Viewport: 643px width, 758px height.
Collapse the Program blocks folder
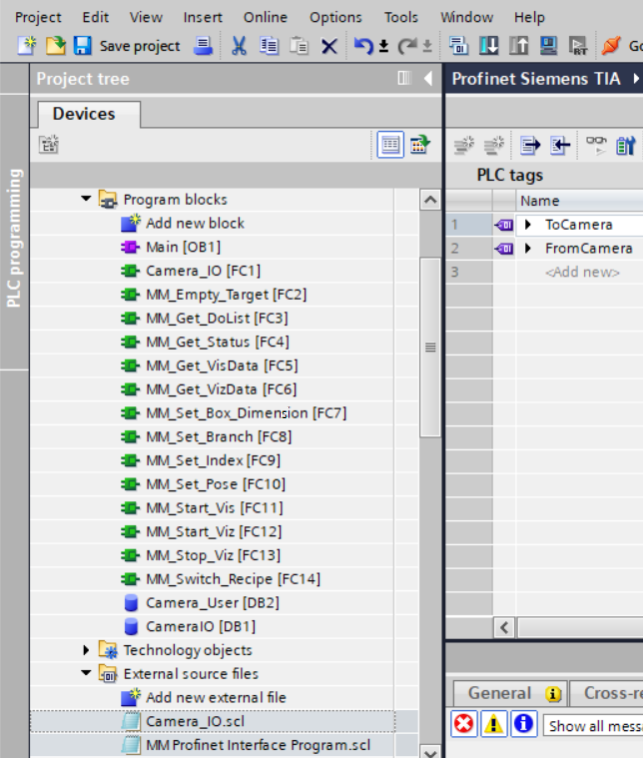click(87, 199)
